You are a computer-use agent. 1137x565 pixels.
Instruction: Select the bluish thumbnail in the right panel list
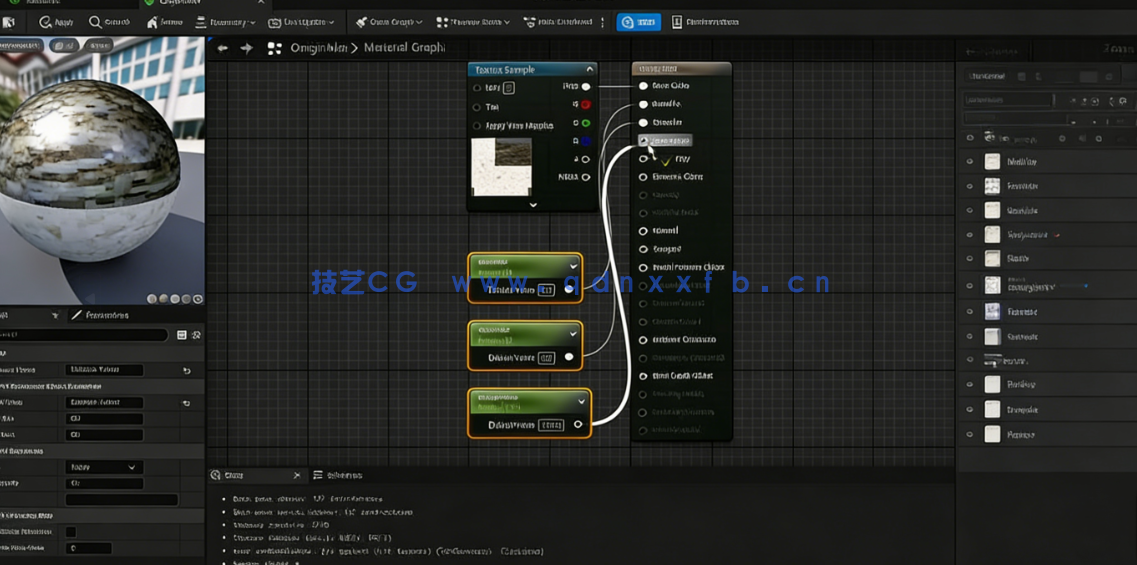[x=992, y=312]
